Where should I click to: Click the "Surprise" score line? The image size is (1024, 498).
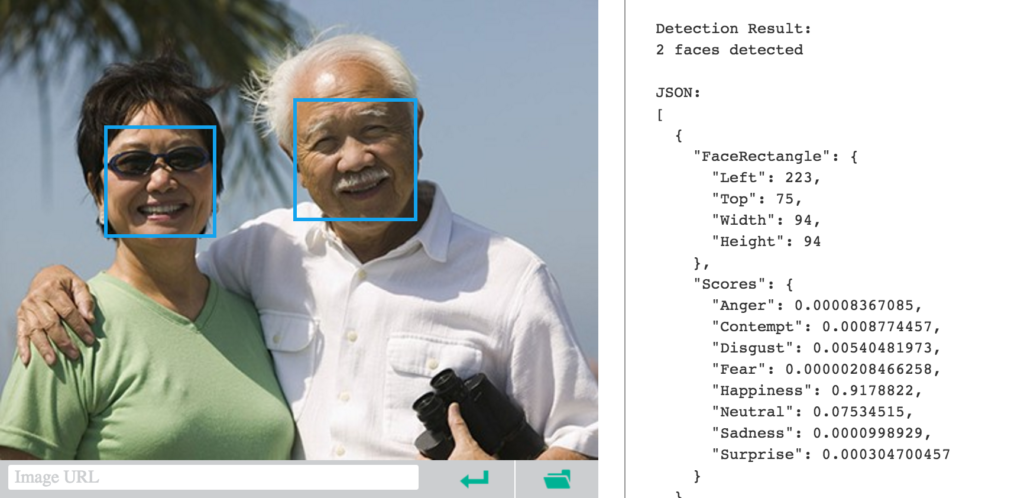tap(831, 455)
